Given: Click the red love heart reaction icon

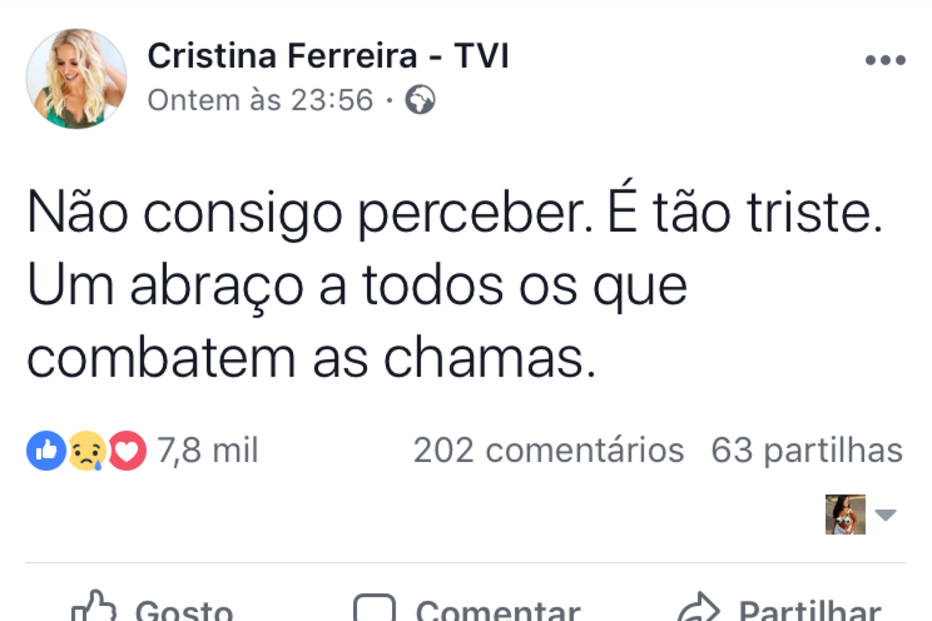Looking at the screenshot, I should (x=126, y=450).
